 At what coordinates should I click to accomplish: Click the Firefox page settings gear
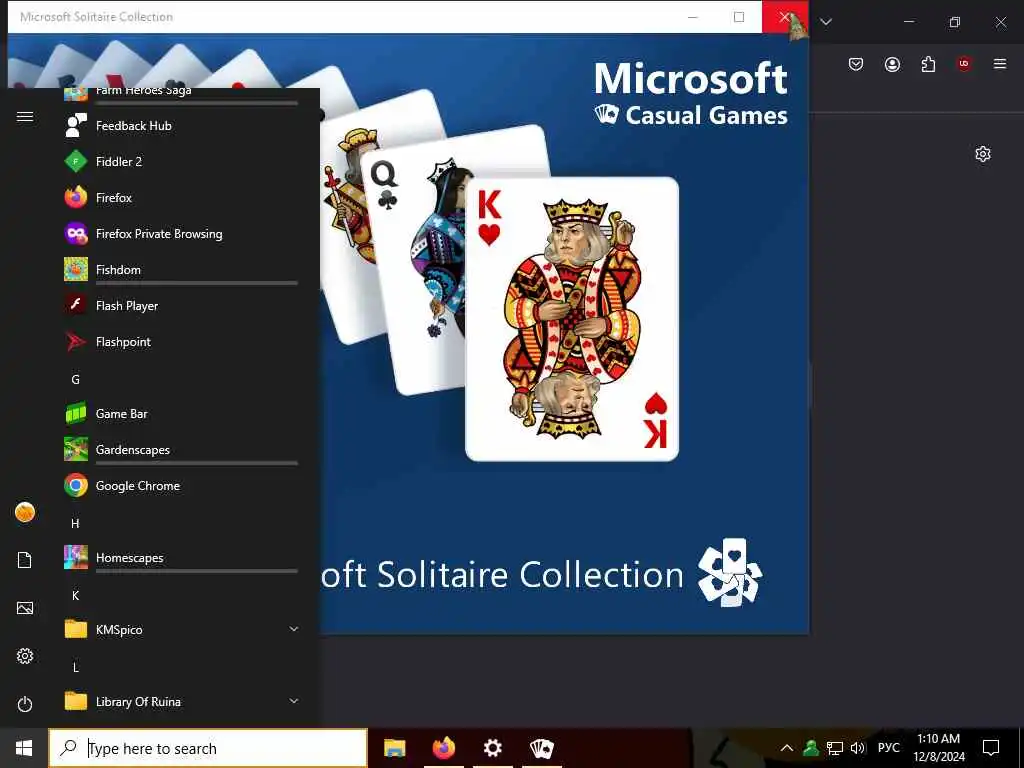click(983, 154)
